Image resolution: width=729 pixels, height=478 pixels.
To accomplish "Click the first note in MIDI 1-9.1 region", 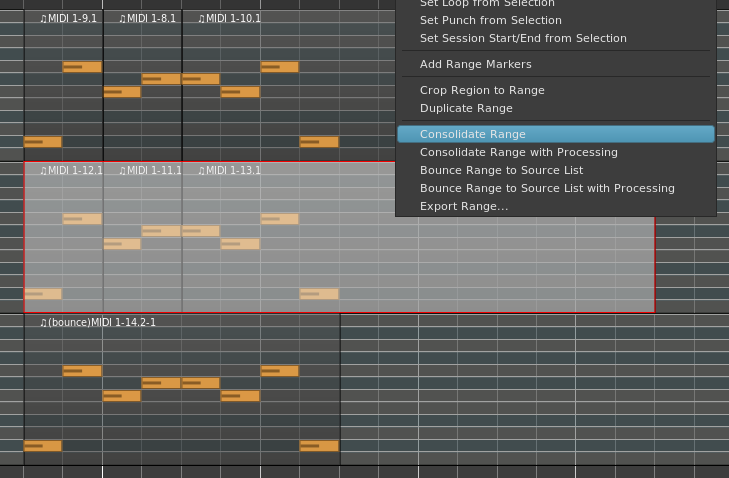I will tap(42, 142).
